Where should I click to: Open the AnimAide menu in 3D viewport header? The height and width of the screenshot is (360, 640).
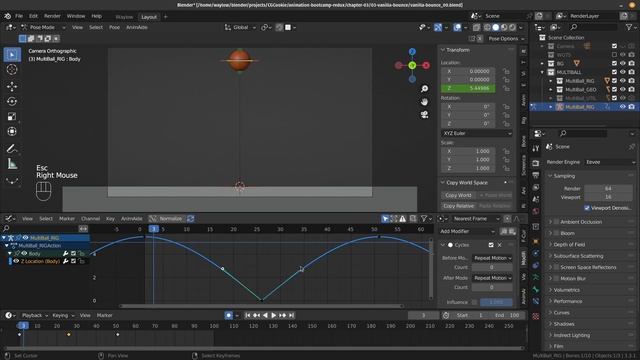[x=137, y=27]
